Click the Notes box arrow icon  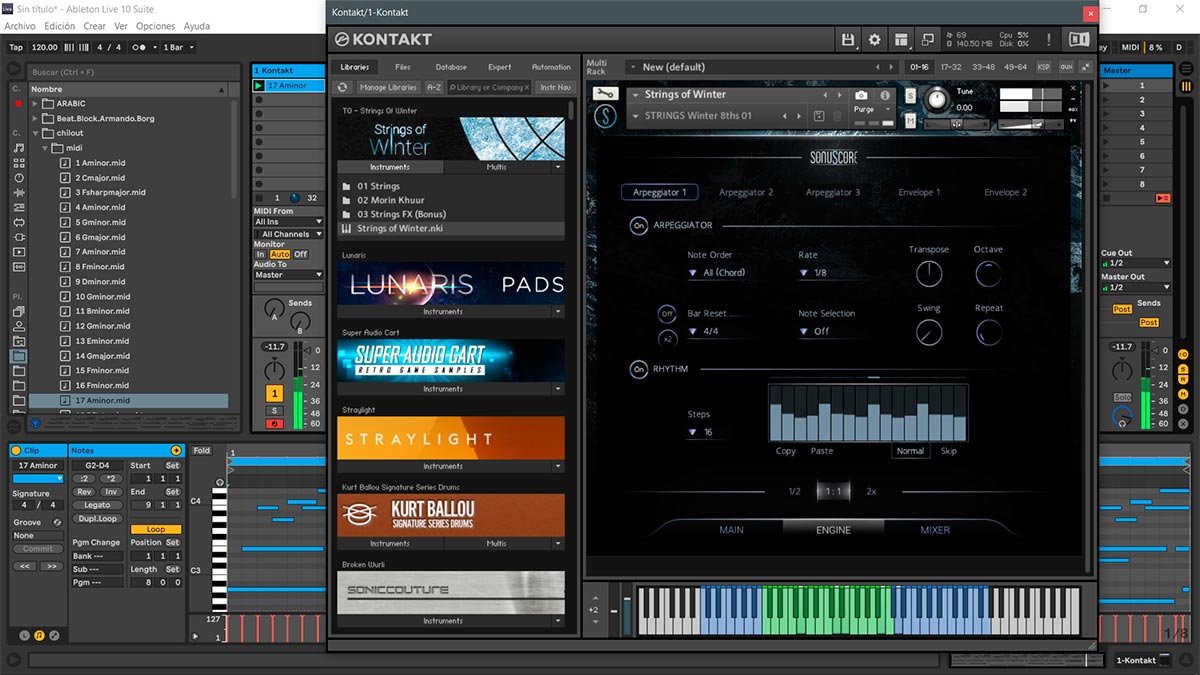click(176, 451)
